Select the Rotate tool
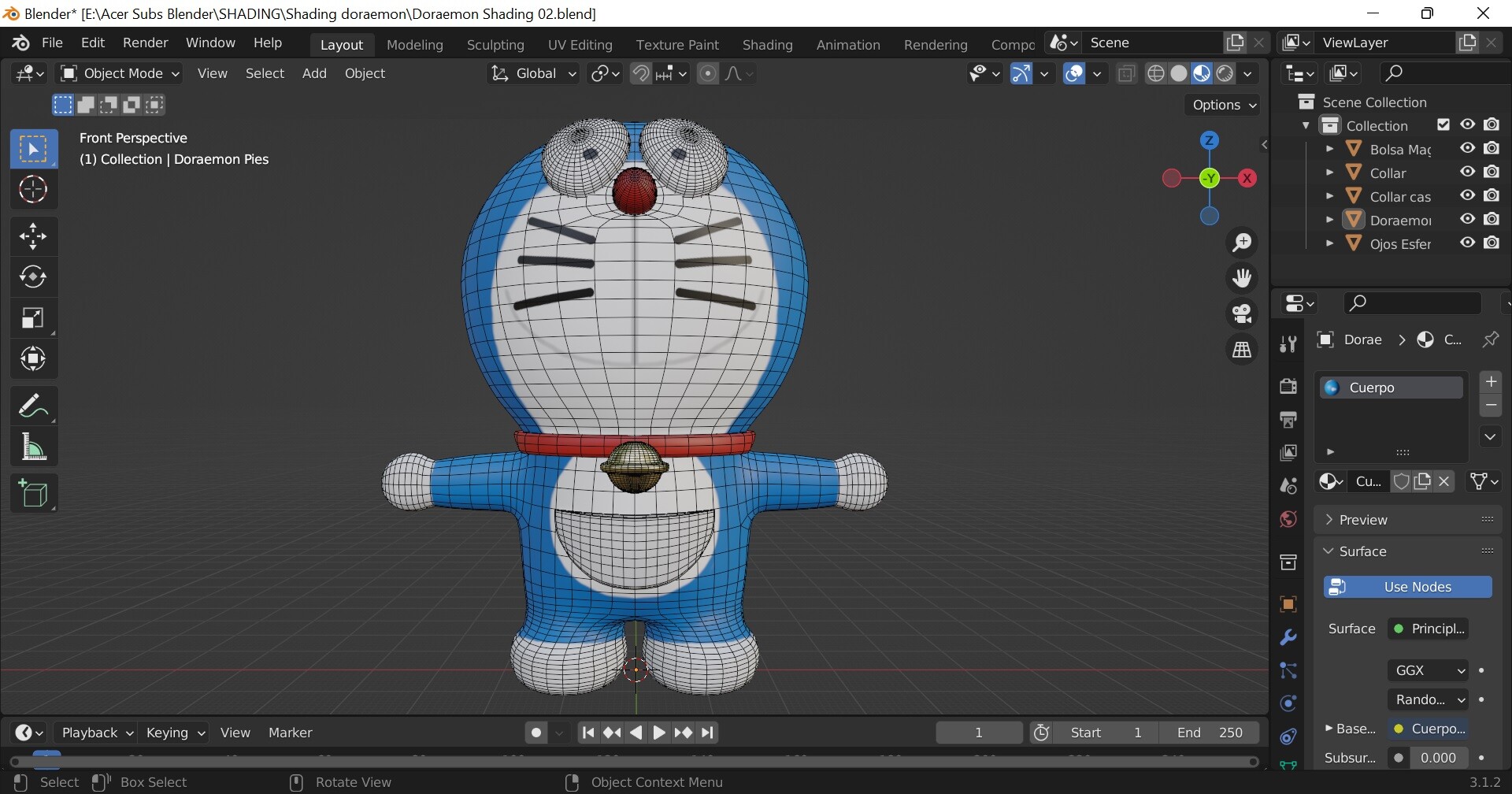Viewport: 1512px width, 794px height. click(x=33, y=276)
